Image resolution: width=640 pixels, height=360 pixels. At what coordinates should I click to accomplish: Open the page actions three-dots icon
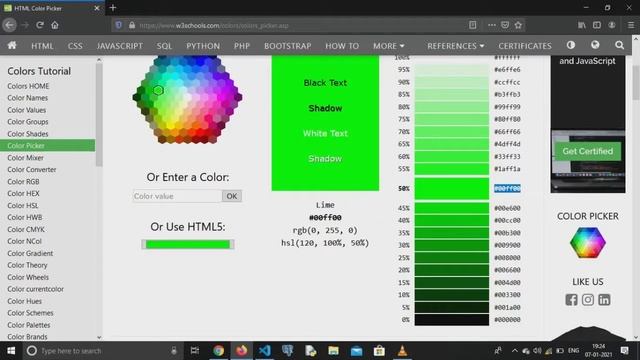492,25
